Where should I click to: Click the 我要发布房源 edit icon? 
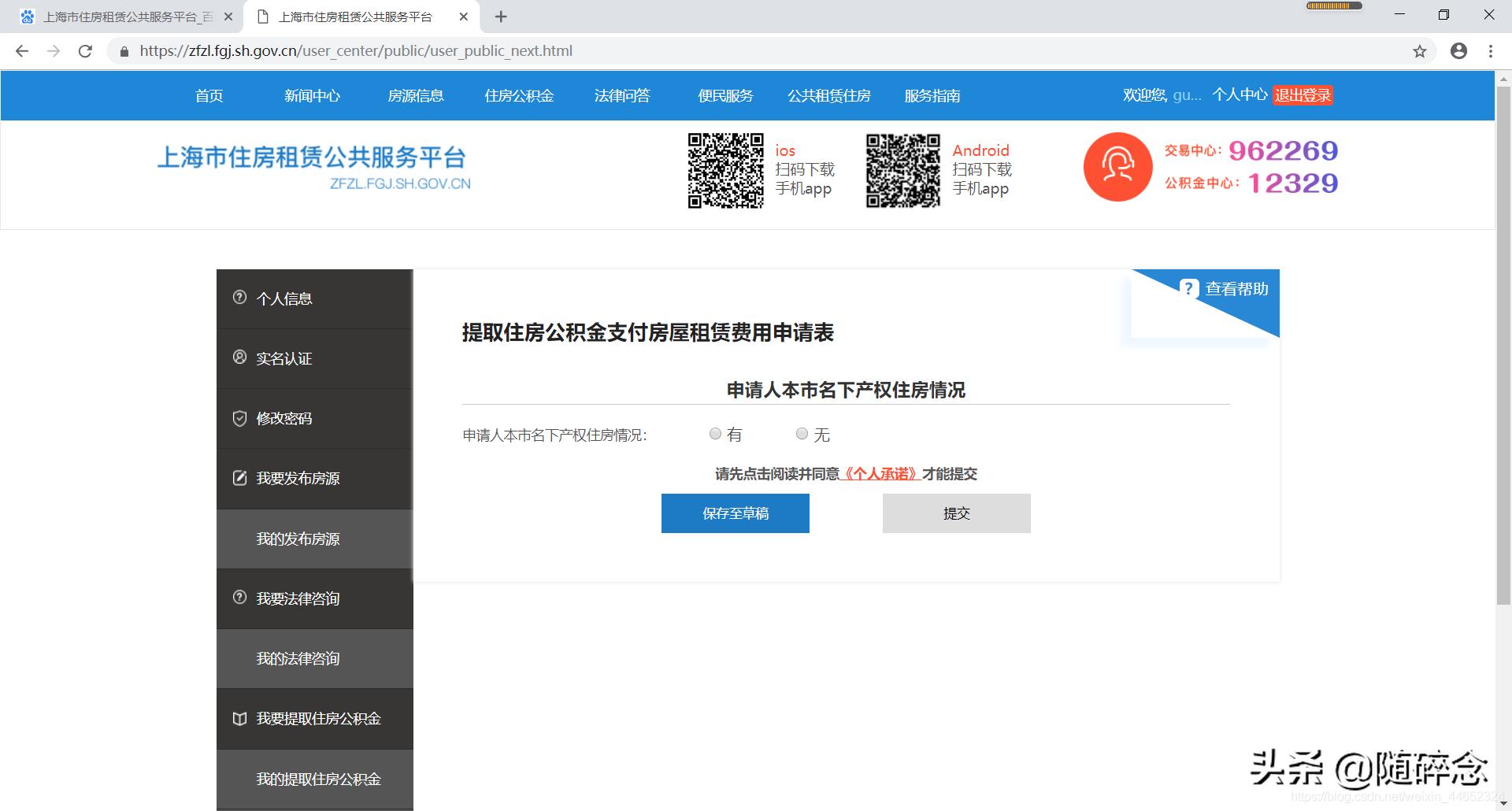tap(240, 478)
